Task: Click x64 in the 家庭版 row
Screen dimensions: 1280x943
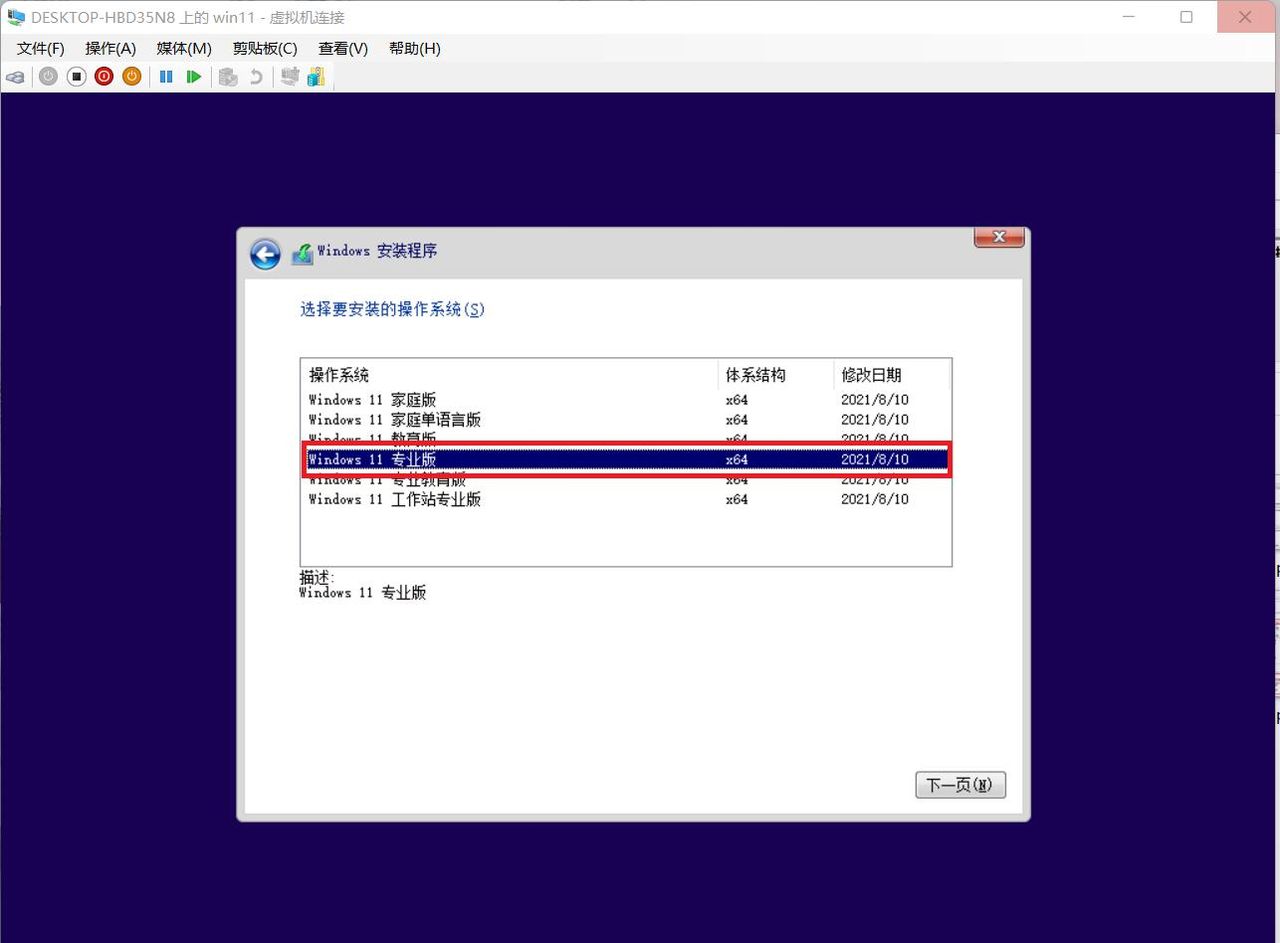Action: pos(737,400)
